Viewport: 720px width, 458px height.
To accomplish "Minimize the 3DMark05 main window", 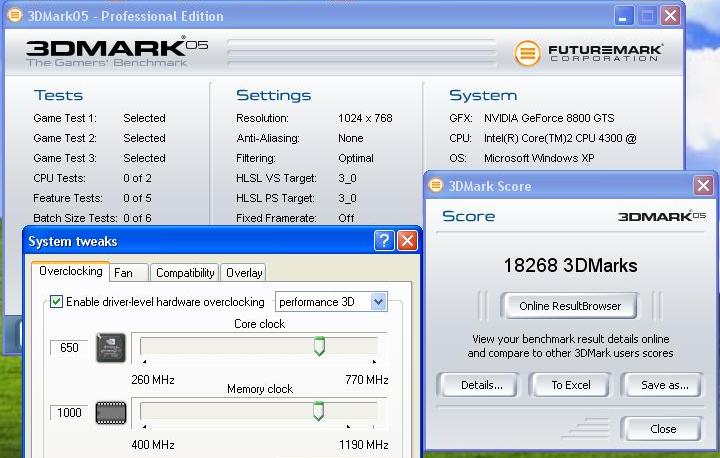I will tap(624, 16).
